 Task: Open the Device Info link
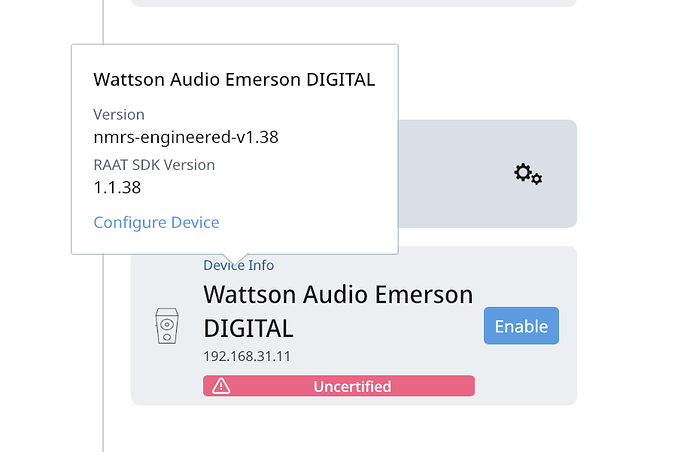[239, 265]
